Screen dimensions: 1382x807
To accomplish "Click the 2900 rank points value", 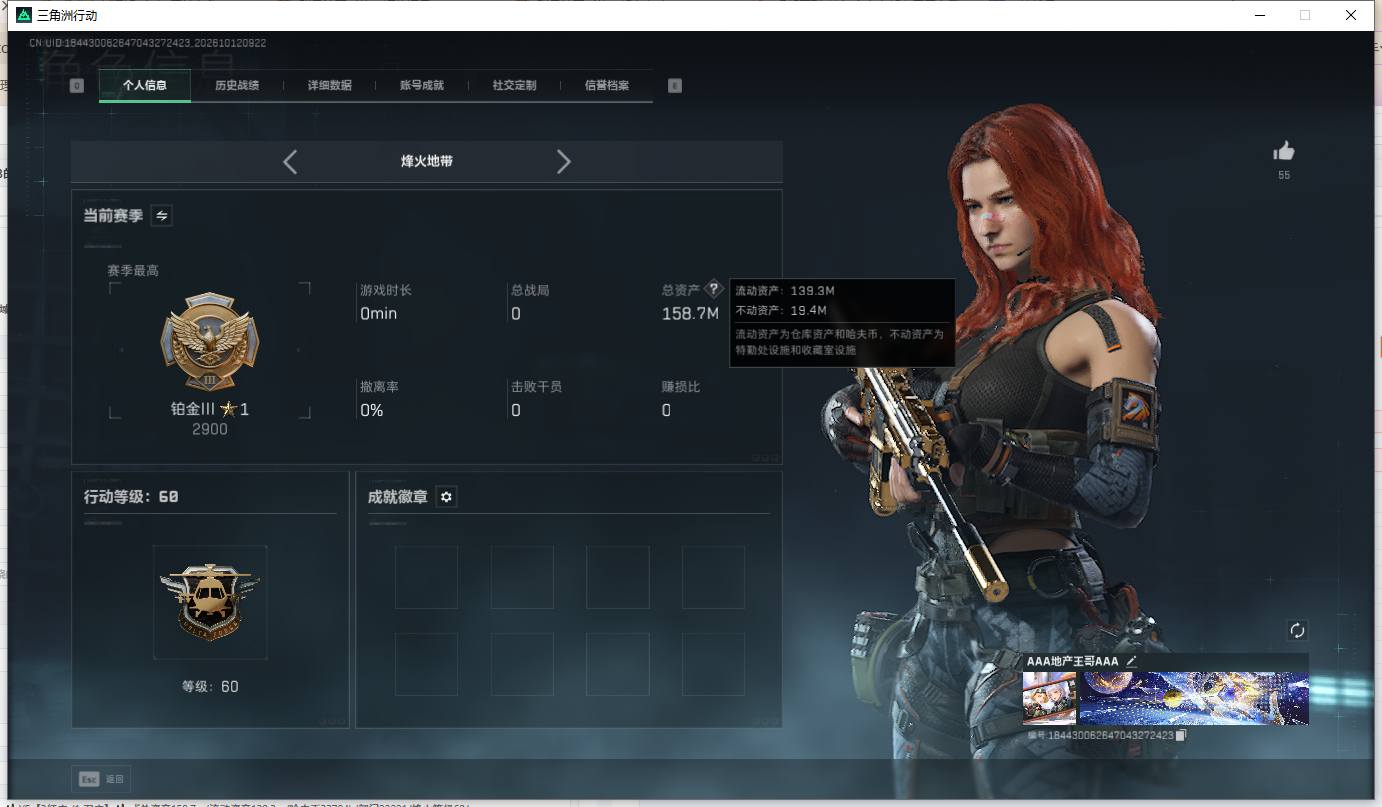I will point(210,429).
